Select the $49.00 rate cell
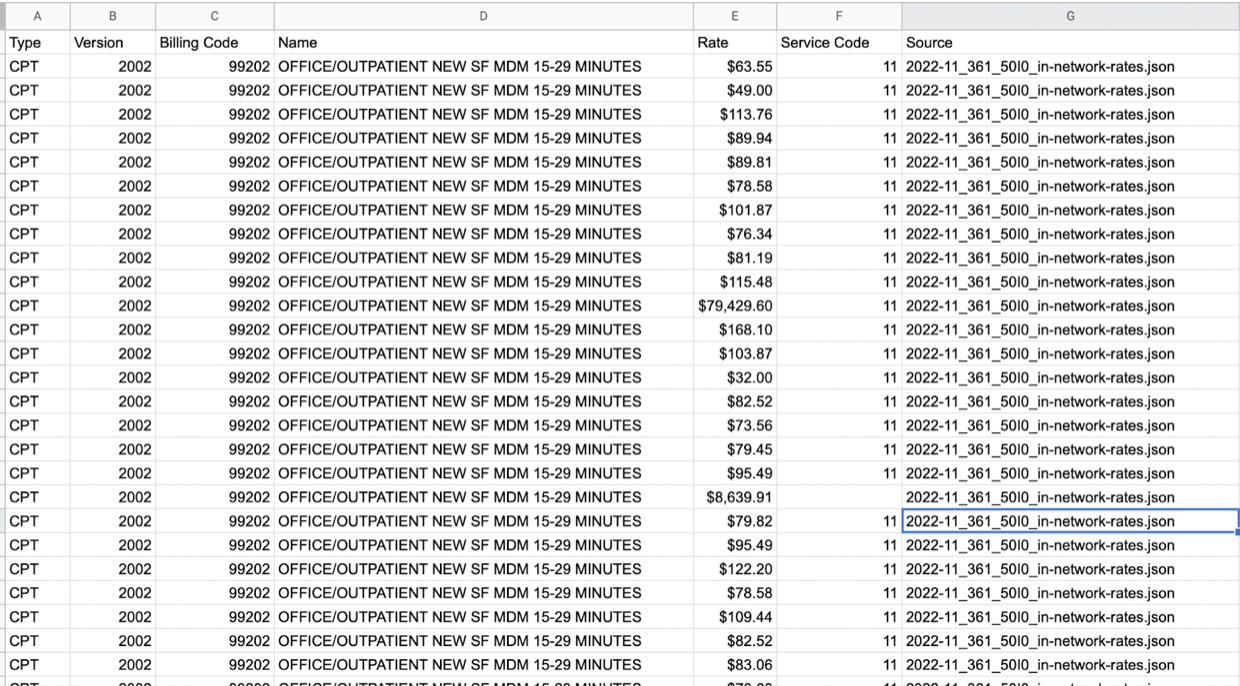The width and height of the screenshot is (1240, 686). (735, 90)
